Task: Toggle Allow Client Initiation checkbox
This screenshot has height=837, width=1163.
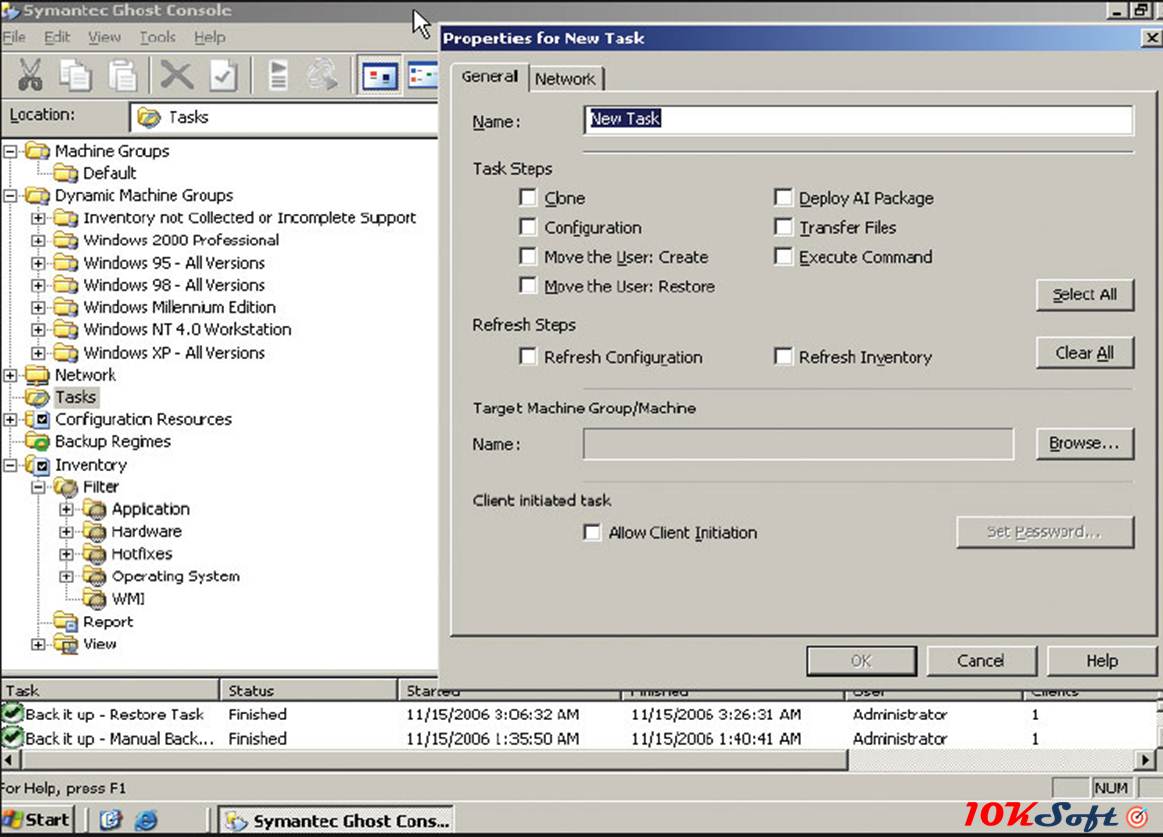Action: tap(592, 532)
